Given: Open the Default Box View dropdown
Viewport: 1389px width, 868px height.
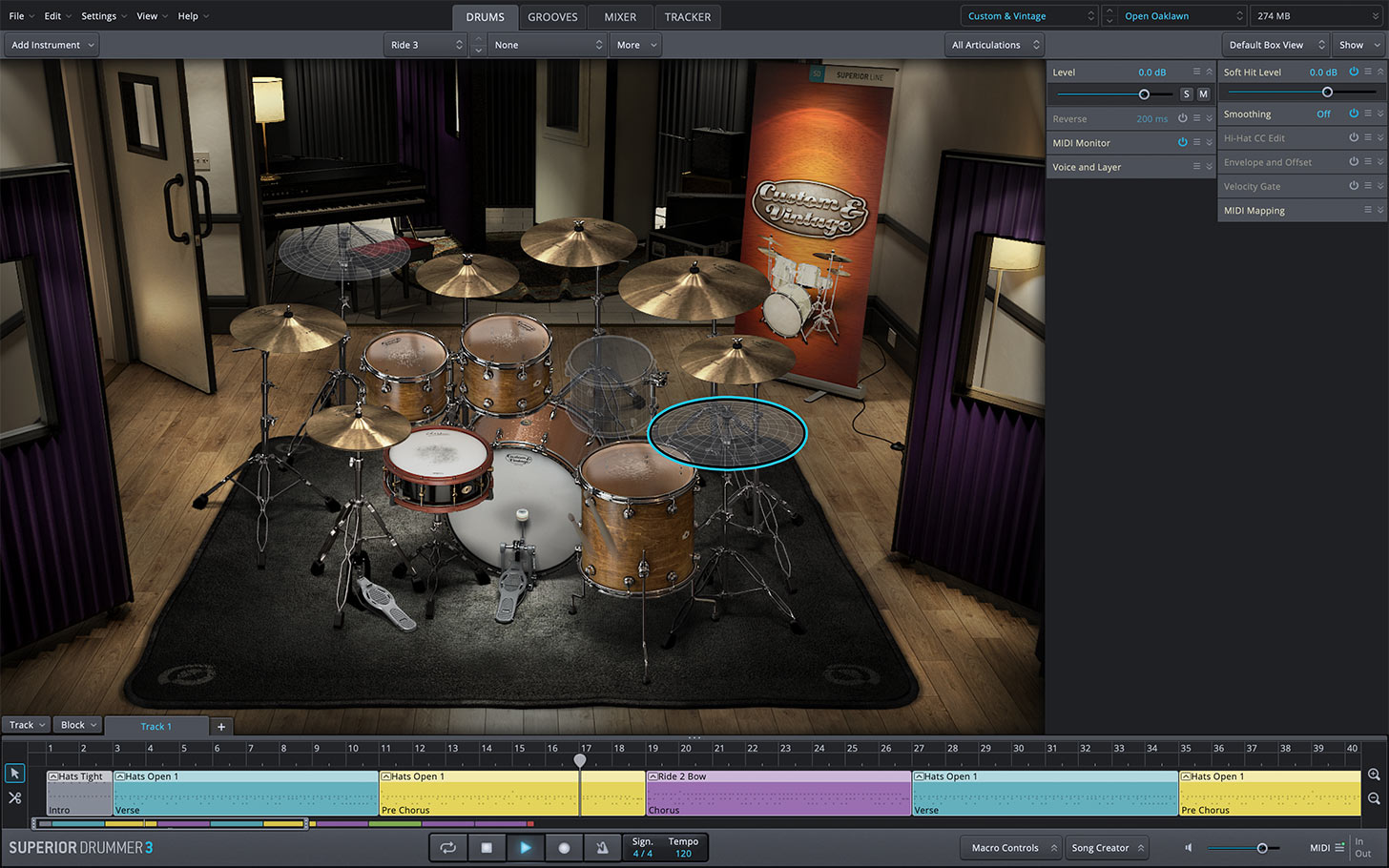Looking at the screenshot, I should point(1275,45).
